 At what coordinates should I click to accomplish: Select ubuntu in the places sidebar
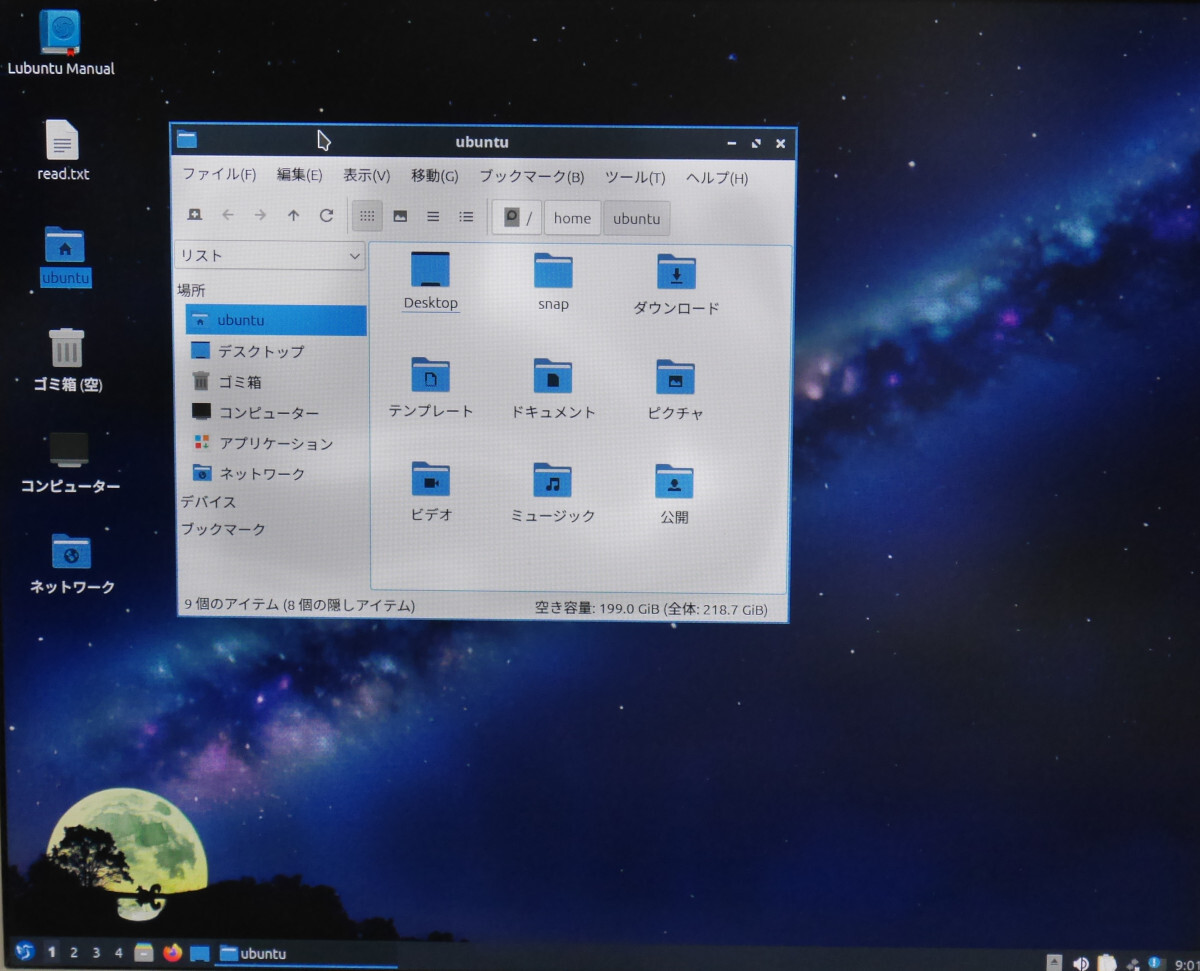point(276,321)
